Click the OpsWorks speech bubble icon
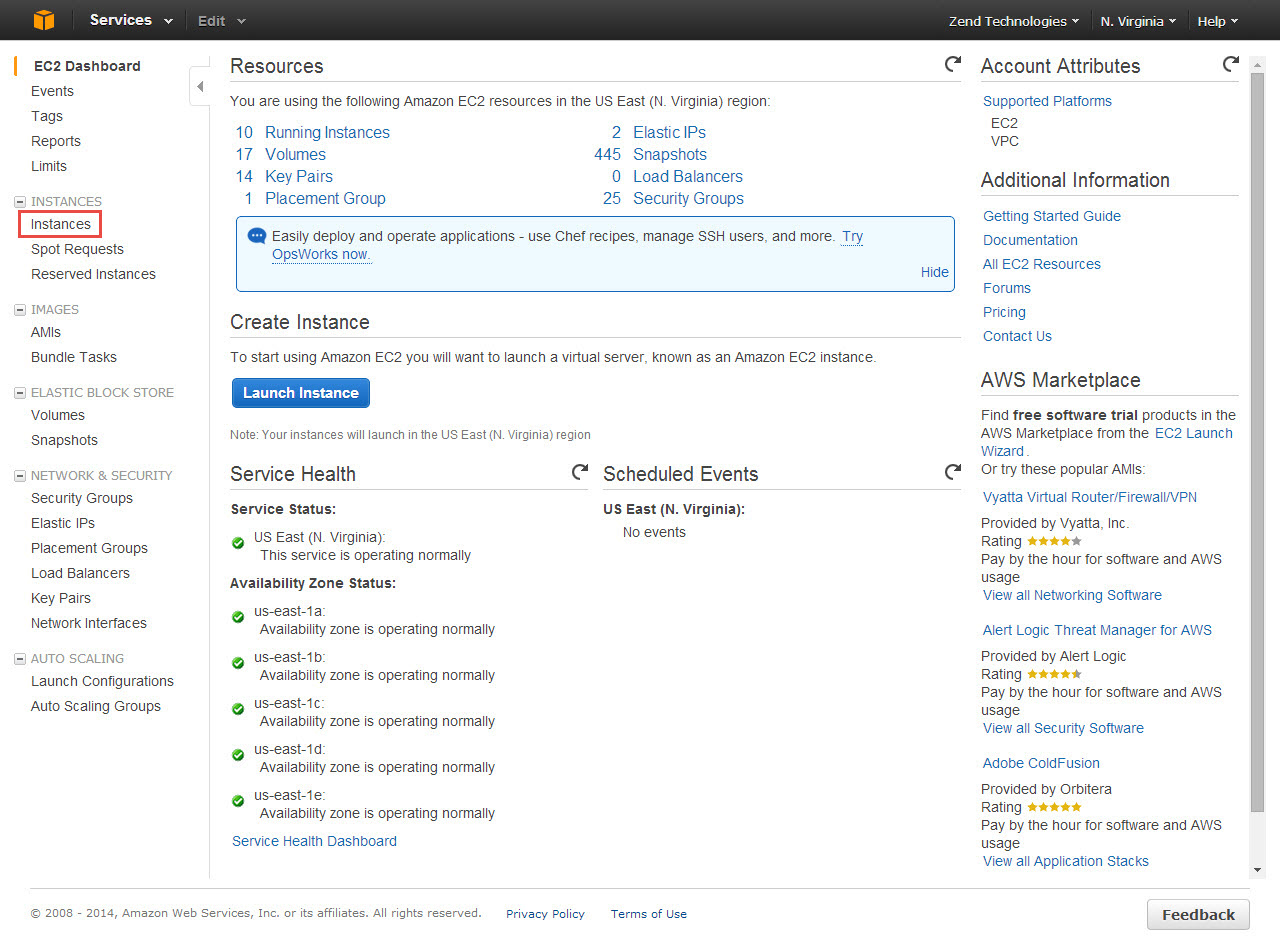This screenshot has height=939, width=1280. 257,237
